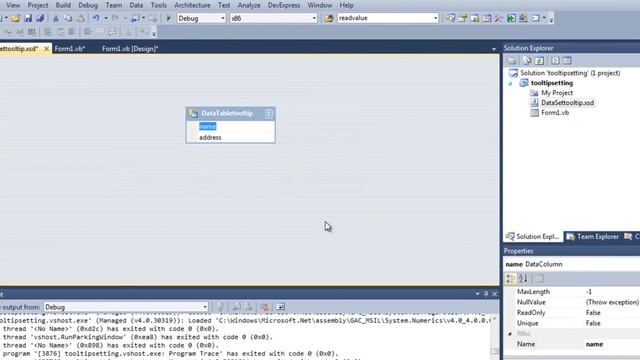The height and width of the screenshot is (360, 640).
Task: Click the Toolbox wrench icon in toolbar
Action: pyautogui.click(x=499, y=18)
